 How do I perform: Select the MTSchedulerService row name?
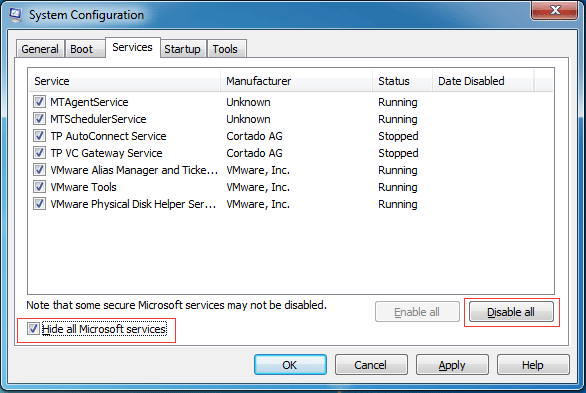(98, 119)
